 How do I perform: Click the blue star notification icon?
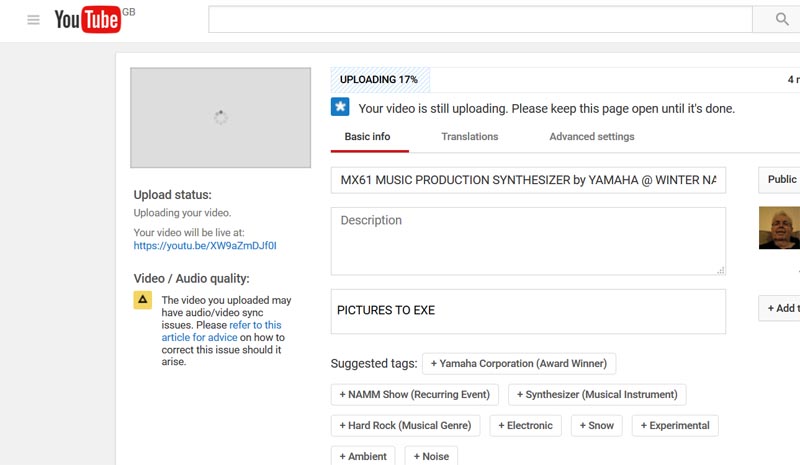click(x=340, y=107)
